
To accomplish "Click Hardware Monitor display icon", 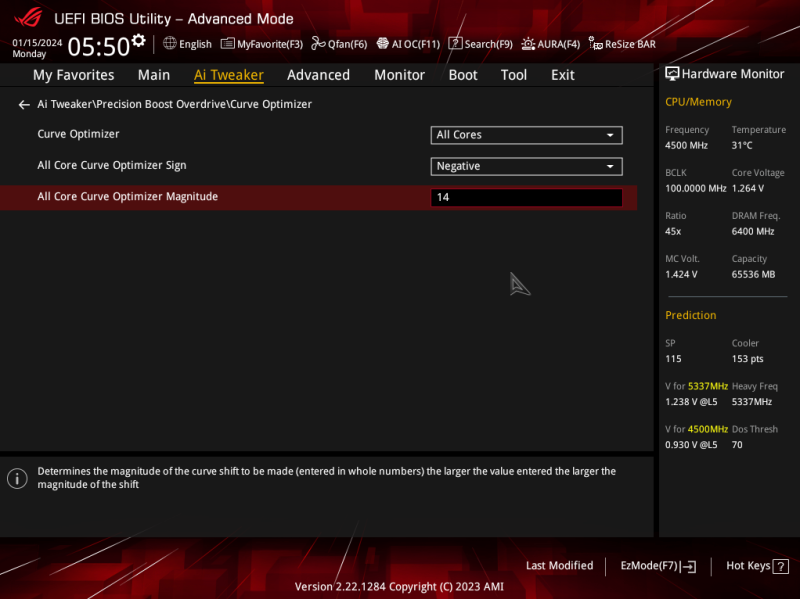I will [x=672, y=74].
